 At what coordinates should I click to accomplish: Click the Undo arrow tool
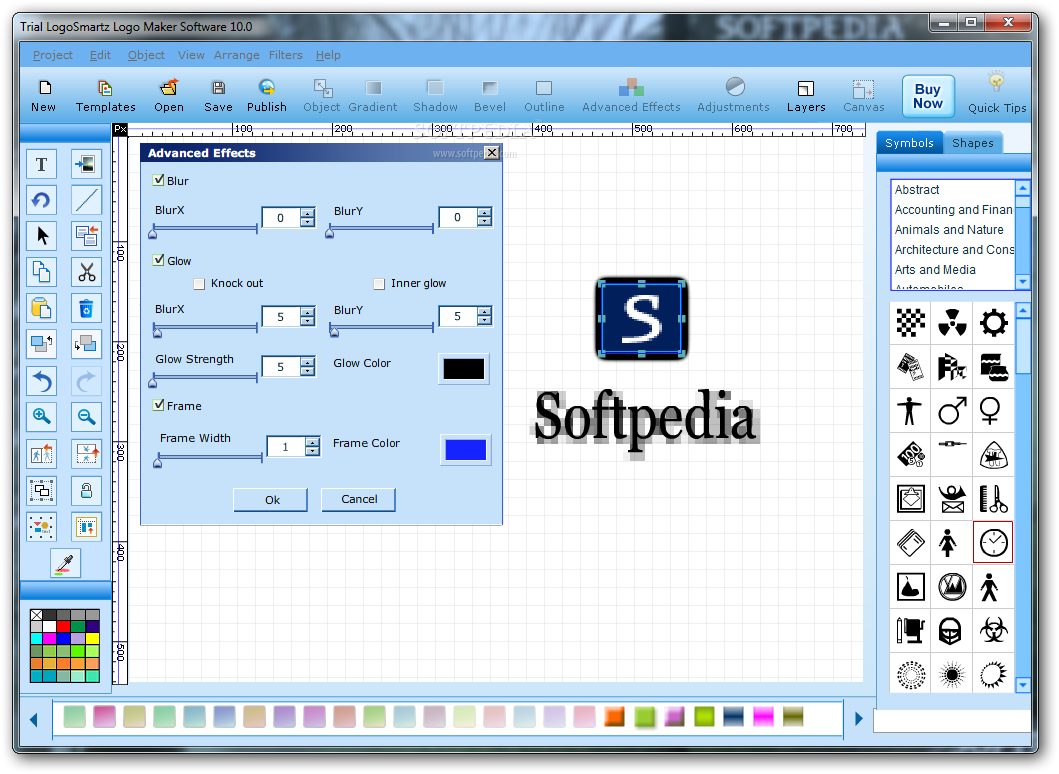click(x=41, y=382)
